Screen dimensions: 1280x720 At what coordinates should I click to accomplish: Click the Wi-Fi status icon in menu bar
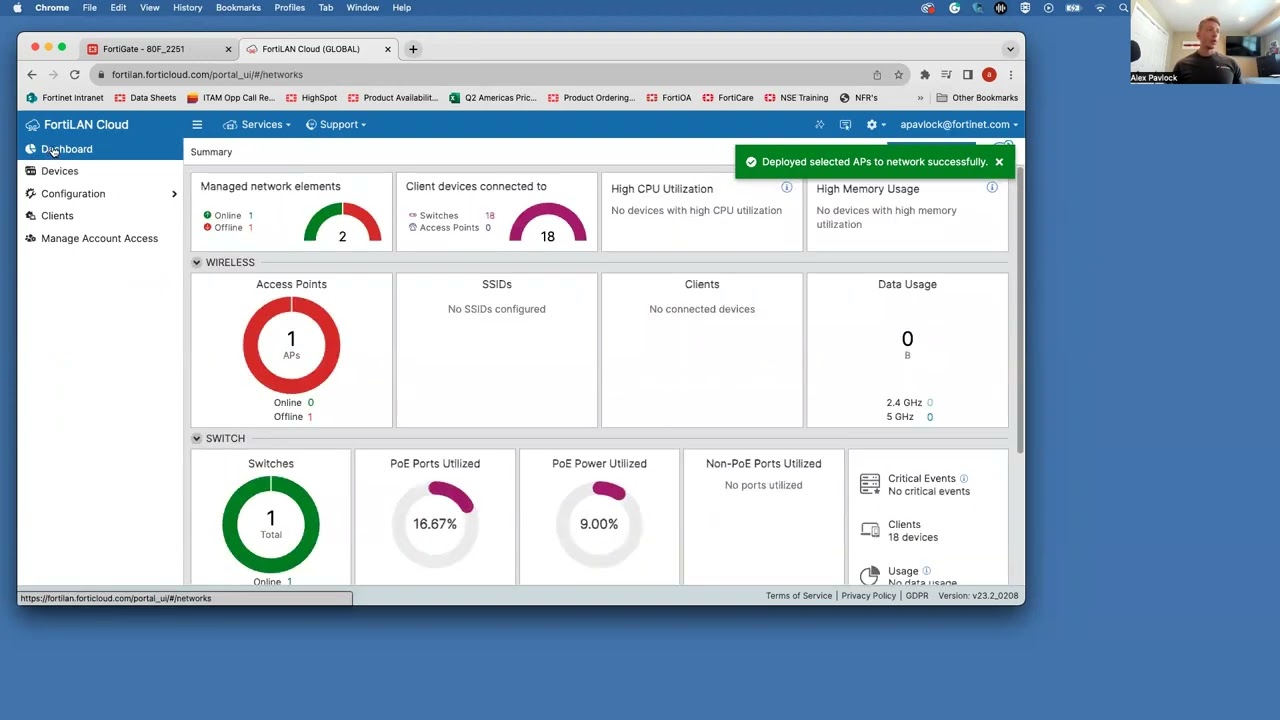coord(1100,8)
